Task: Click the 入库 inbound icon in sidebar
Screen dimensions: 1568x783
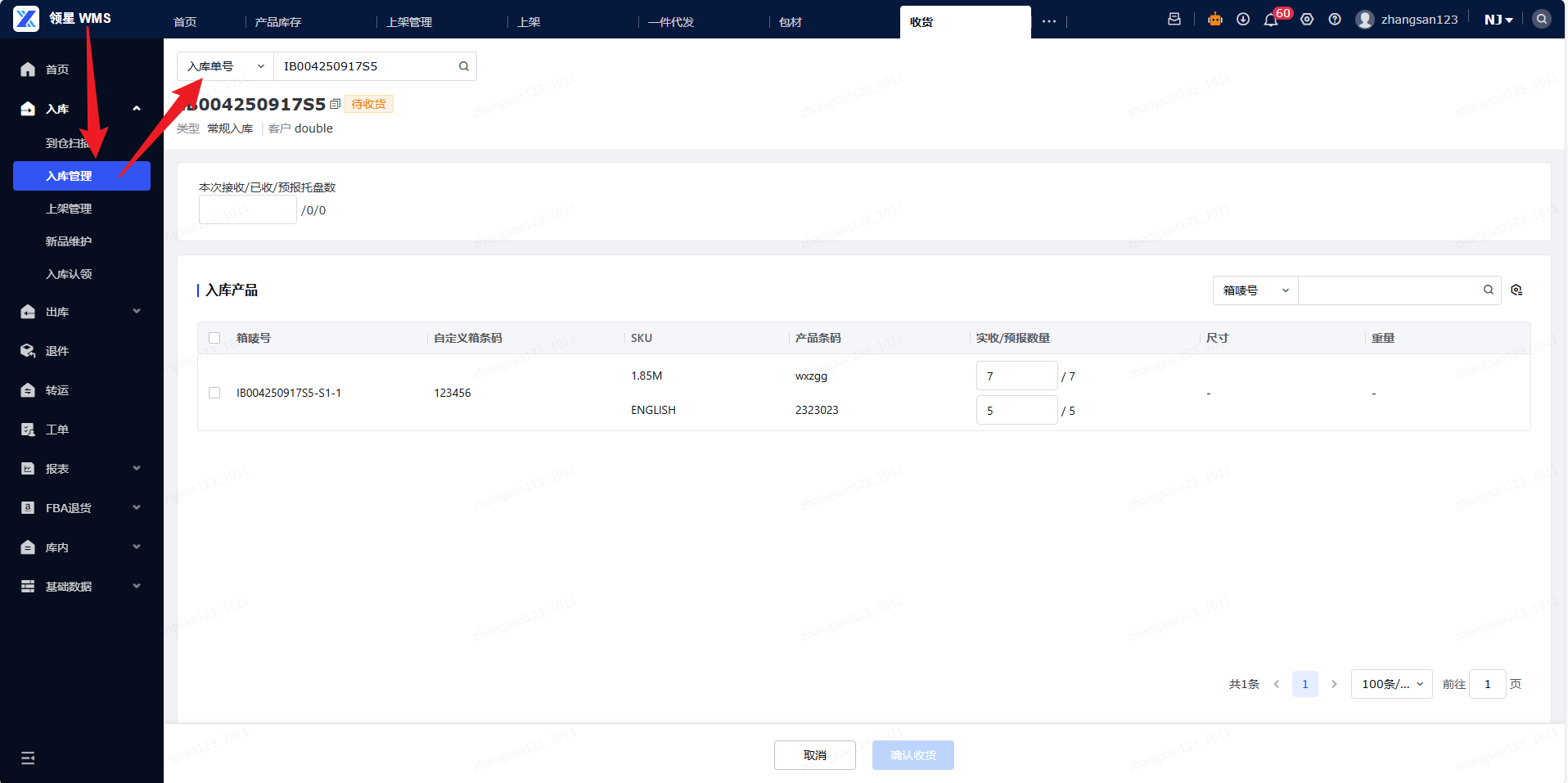Action: [x=28, y=109]
